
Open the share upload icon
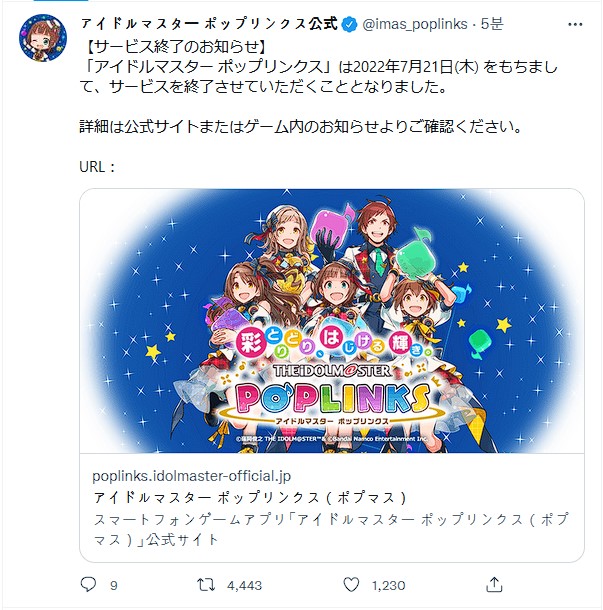click(494, 584)
